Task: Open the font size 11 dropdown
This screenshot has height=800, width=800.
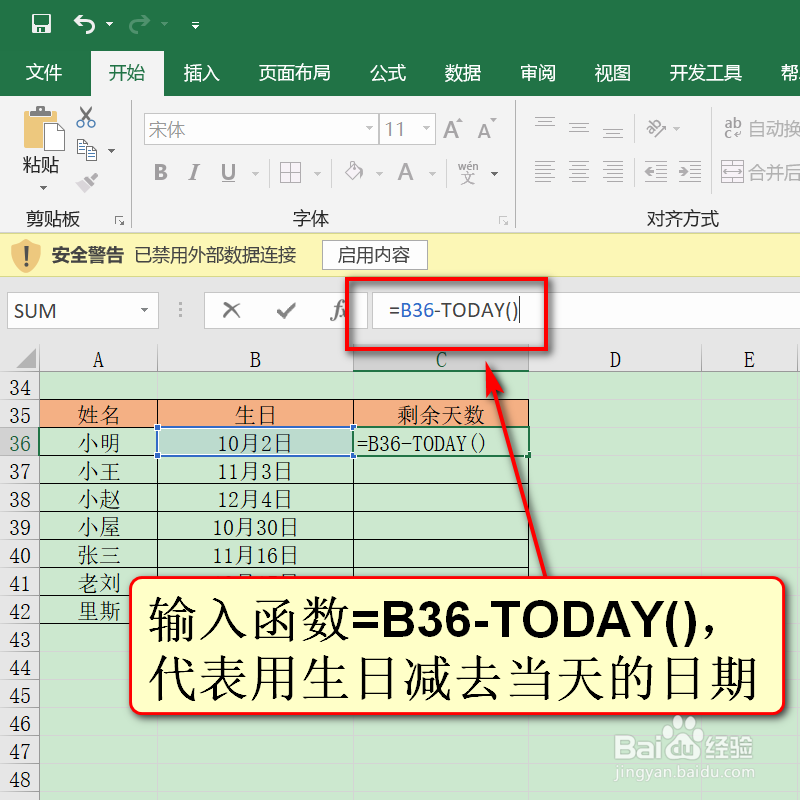Action: pyautogui.click(x=425, y=130)
